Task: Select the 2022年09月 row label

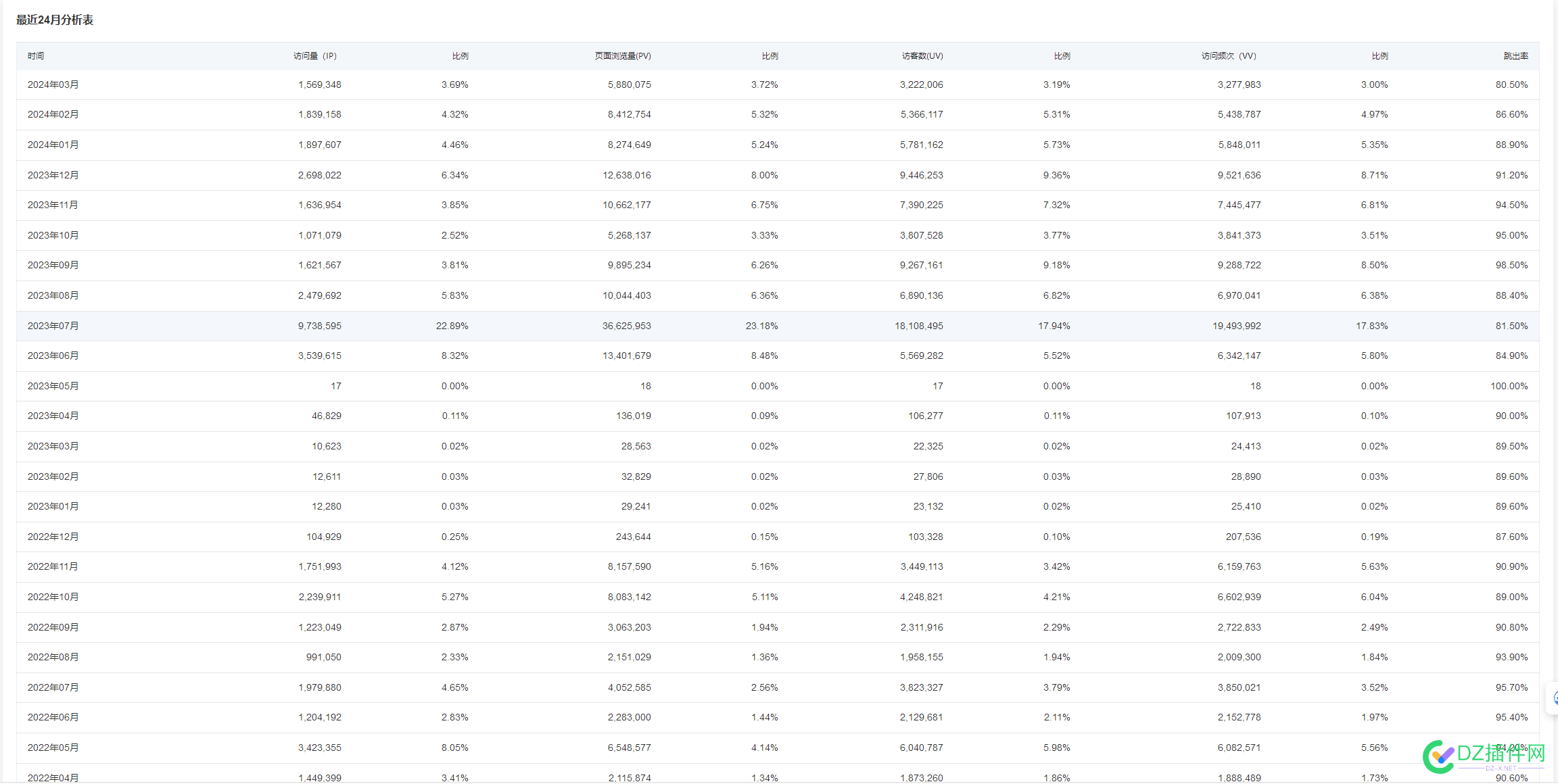Action: (53, 627)
